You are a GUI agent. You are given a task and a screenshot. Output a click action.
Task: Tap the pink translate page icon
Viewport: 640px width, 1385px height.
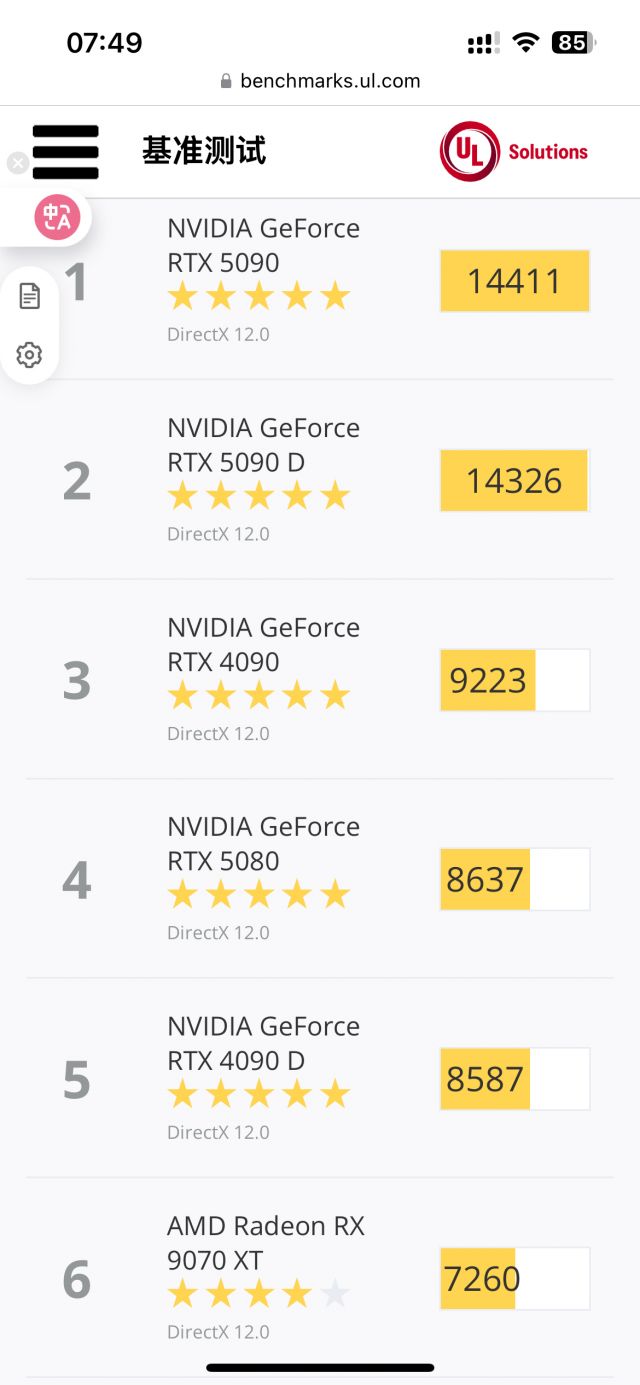coord(57,217)
